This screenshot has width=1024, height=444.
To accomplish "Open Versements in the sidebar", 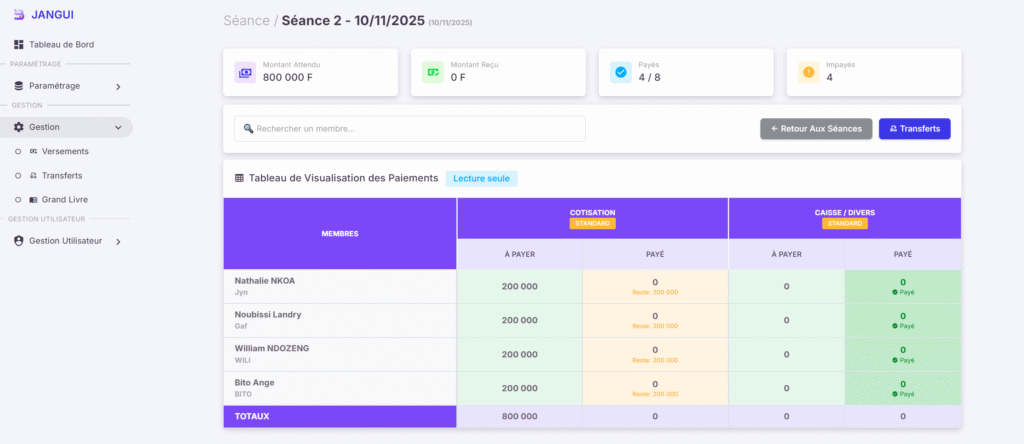I will (x=65, y=151).
